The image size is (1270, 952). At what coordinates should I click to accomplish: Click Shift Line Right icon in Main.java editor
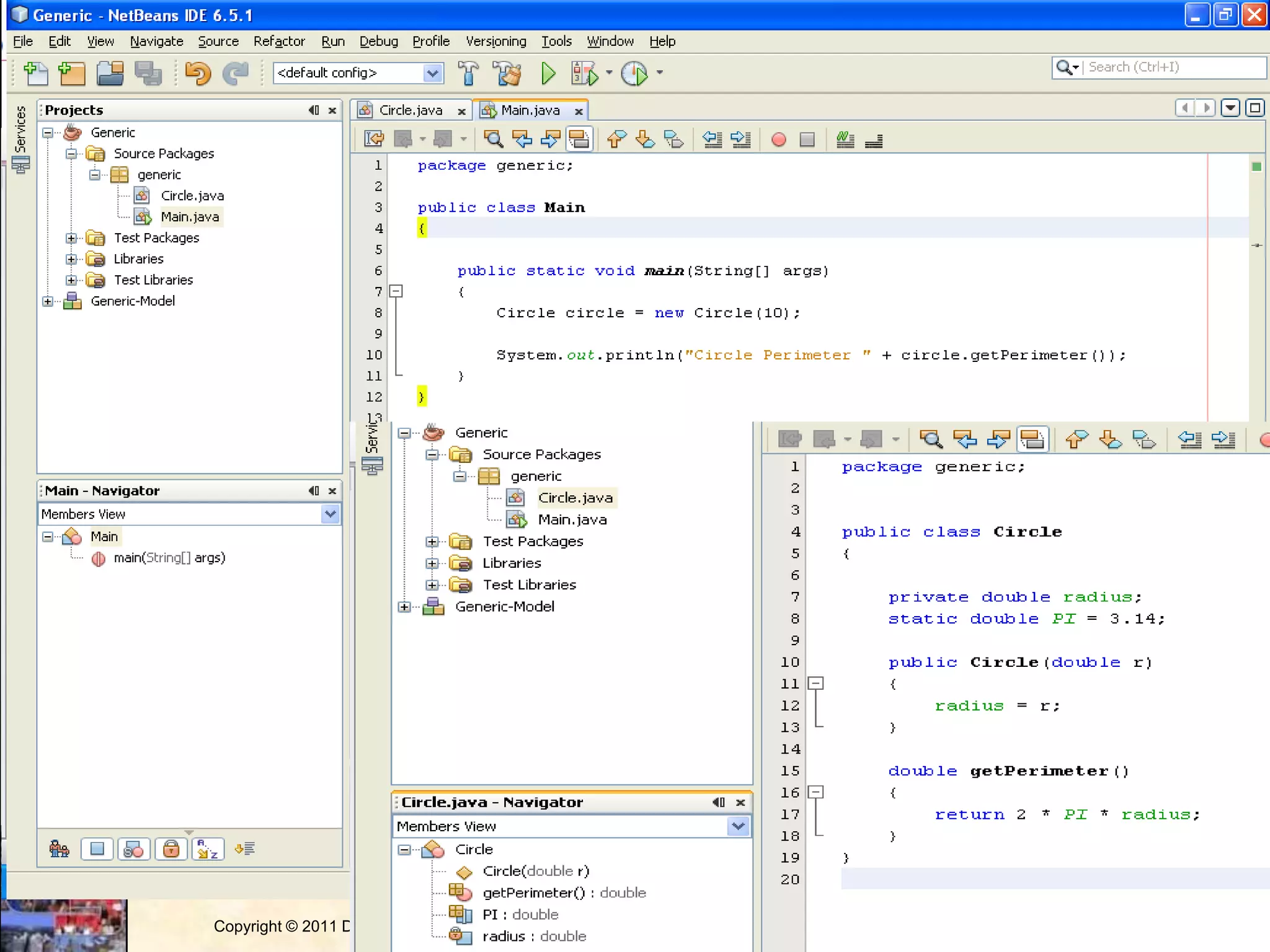point(740,139)
